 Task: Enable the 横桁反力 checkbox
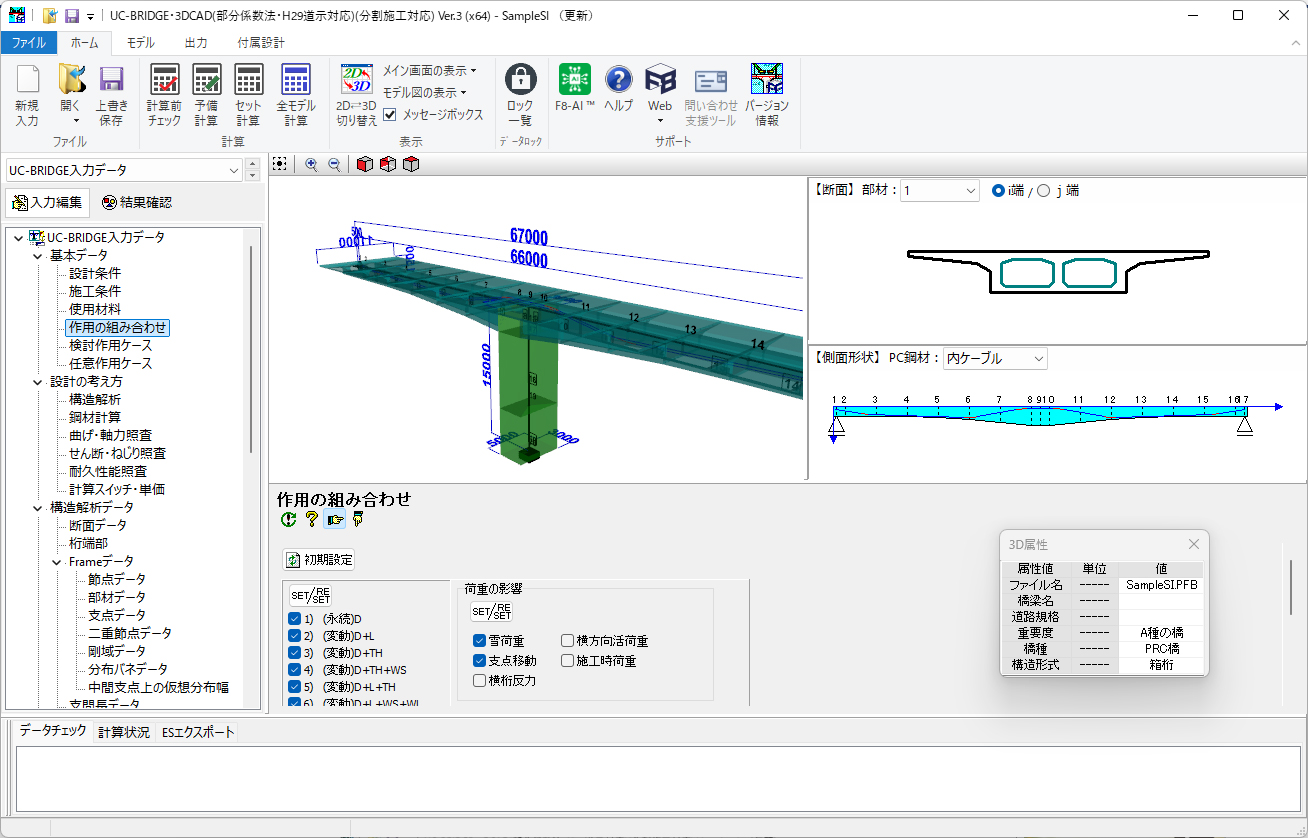(x=480, y=680)
